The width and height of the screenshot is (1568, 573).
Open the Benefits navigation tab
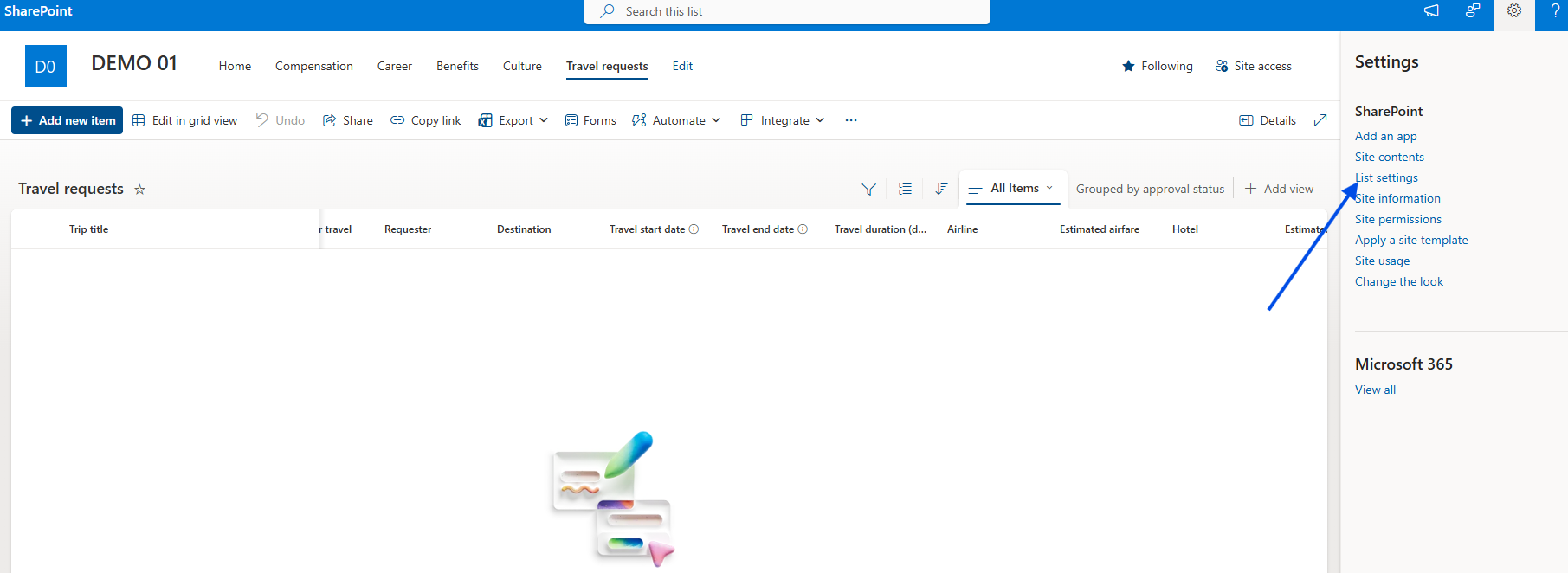pyautogui.click(x=457, y=66)
